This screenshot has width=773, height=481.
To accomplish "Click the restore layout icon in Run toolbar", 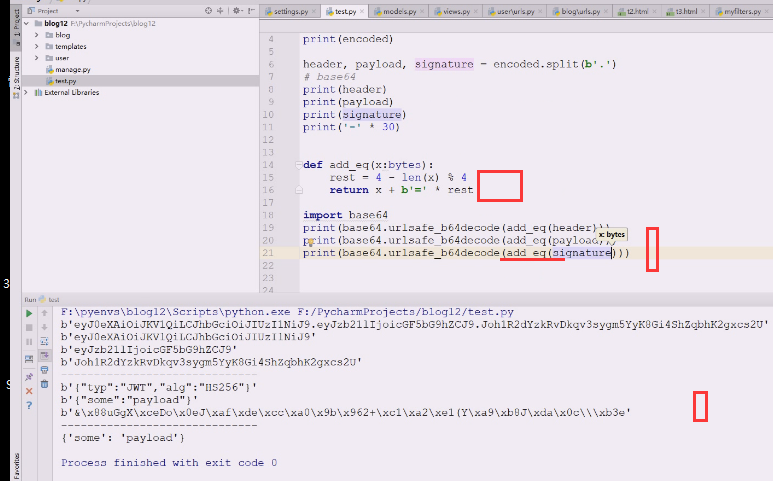I will 29,359.
